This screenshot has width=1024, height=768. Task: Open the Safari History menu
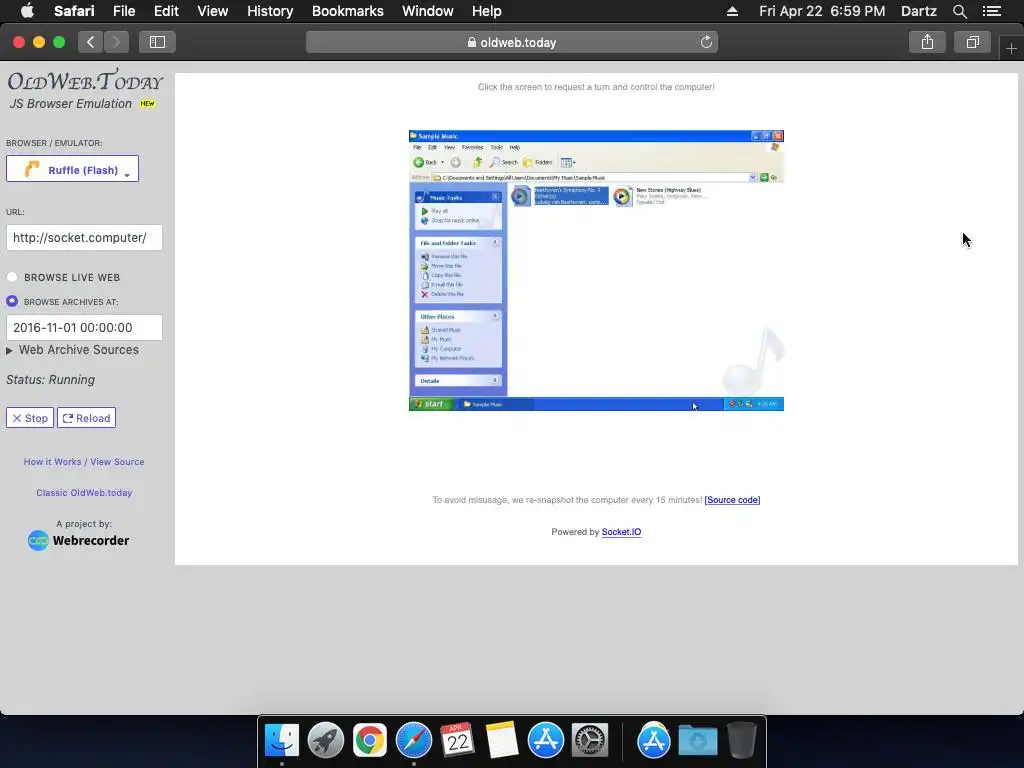[270, 11]
